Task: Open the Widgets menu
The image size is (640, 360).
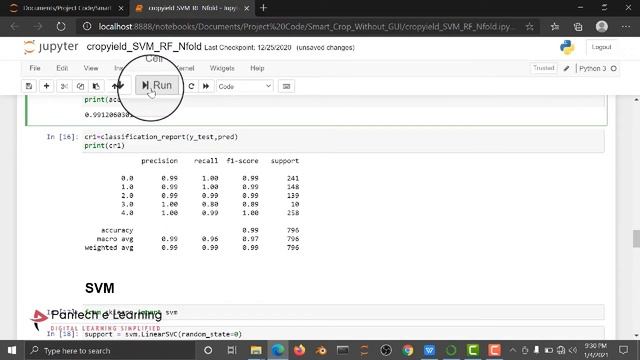Action: click(222, 68)
